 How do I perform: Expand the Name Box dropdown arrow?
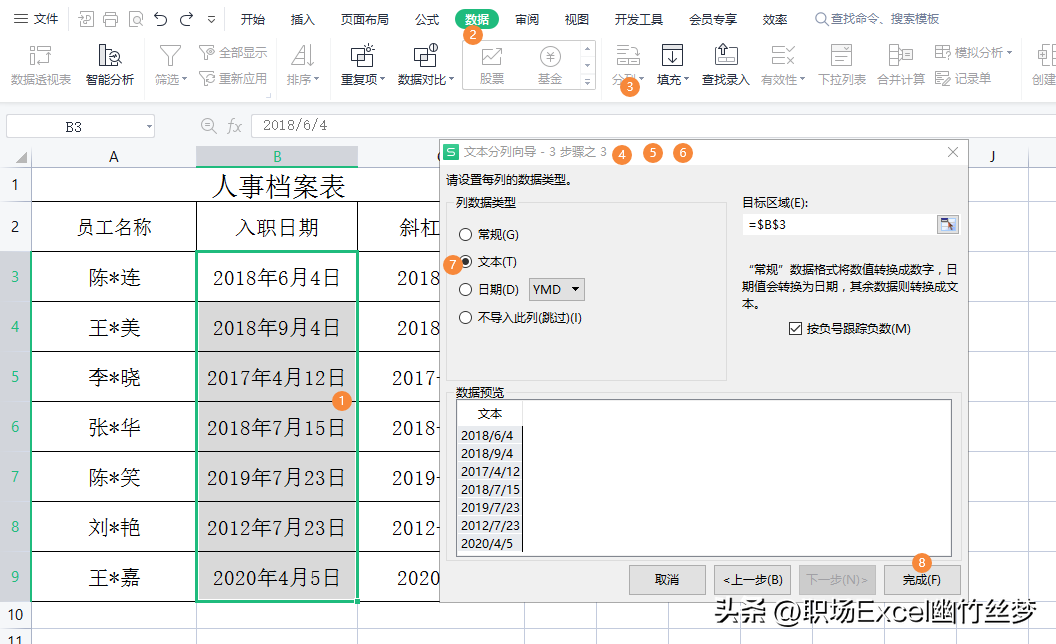click(149, 127)
